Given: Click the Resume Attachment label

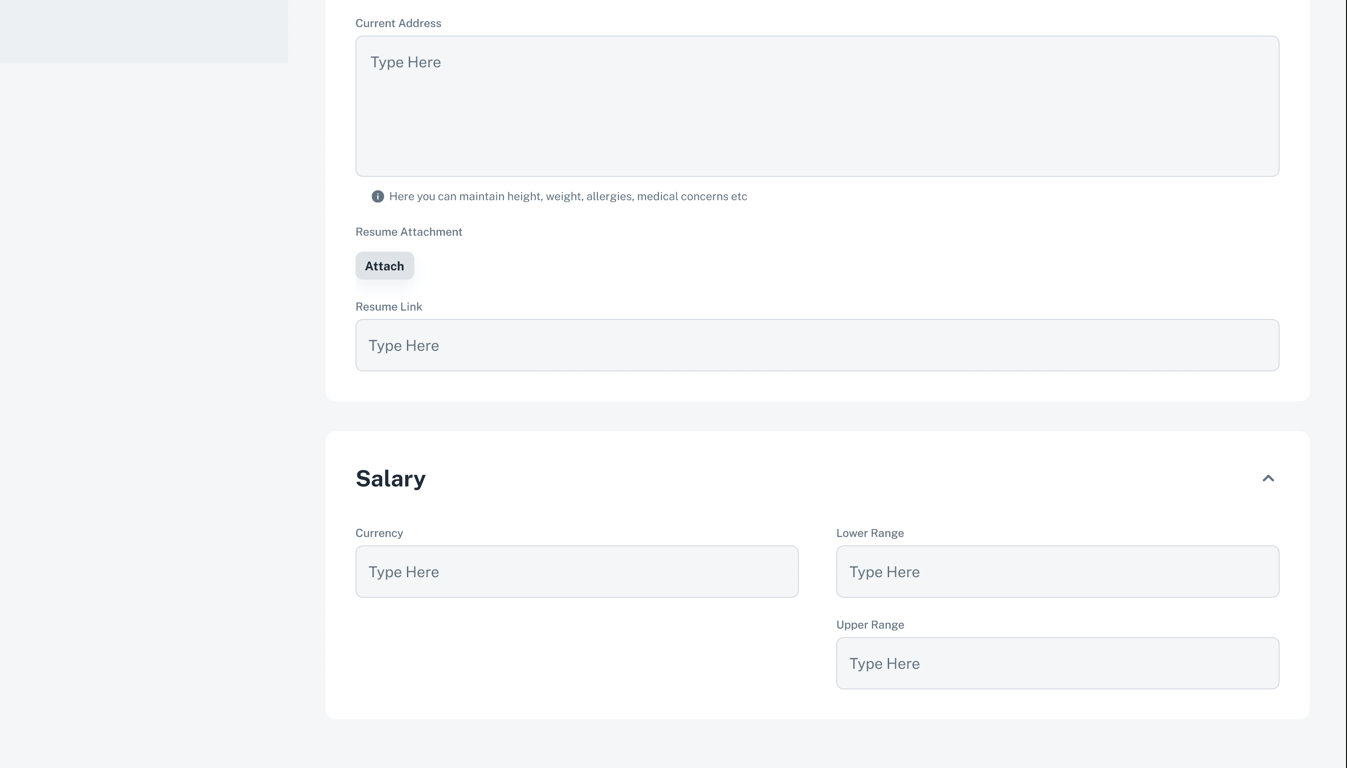Looking at the screenshot, I should [409, 232].
